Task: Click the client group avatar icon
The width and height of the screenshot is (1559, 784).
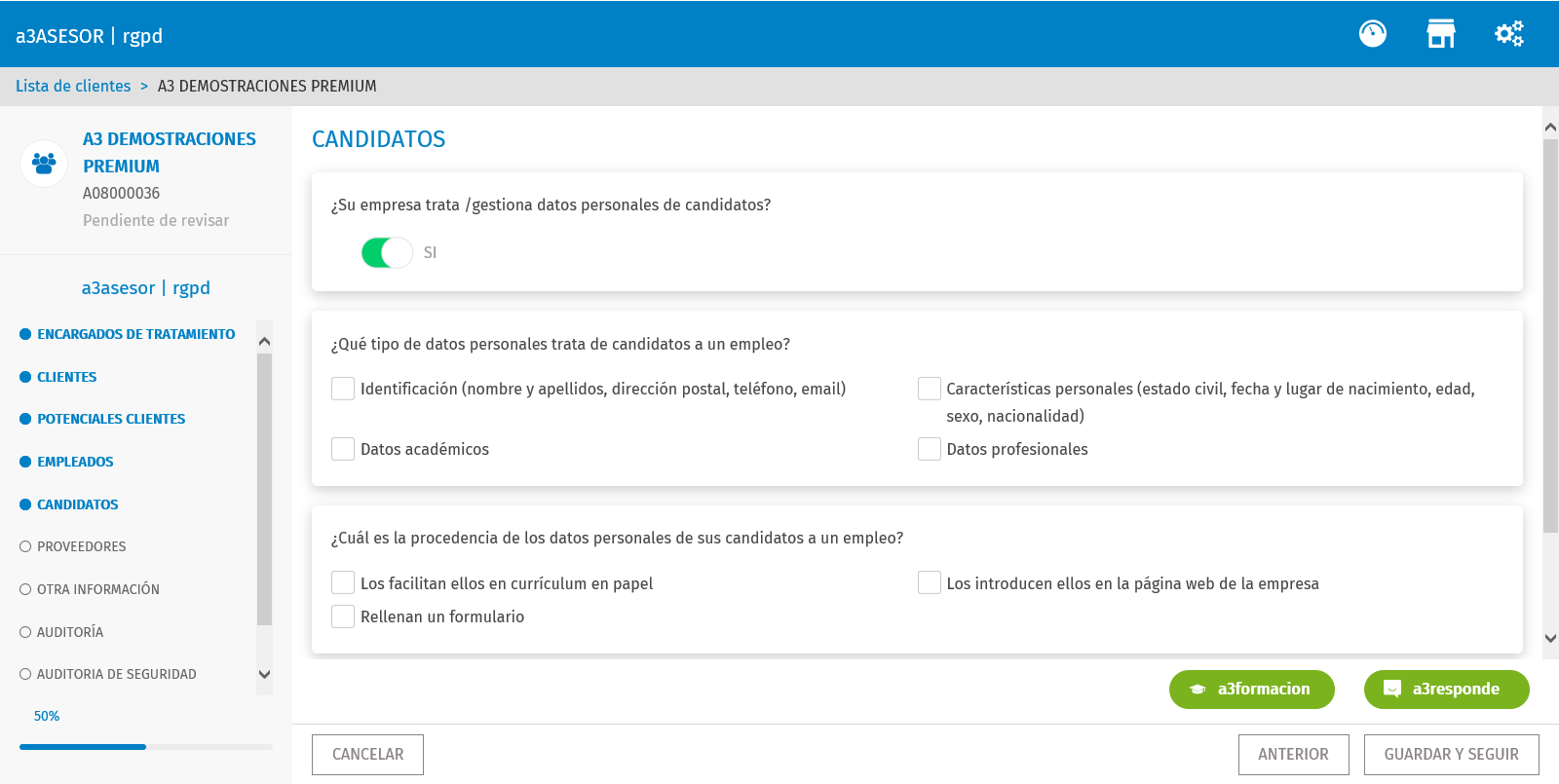Action: point(44,163)
